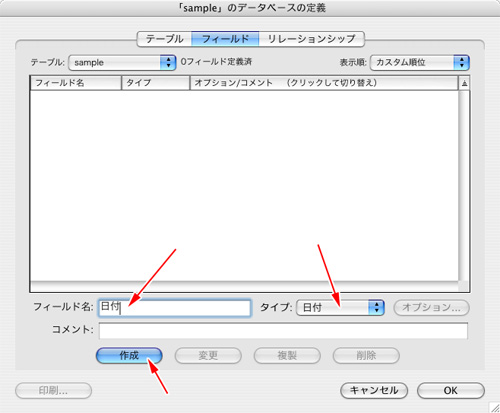Viewport: 500px width, 413px height.
Task: Sort by フィールド名 column header
Action: [x=76, y=83]
